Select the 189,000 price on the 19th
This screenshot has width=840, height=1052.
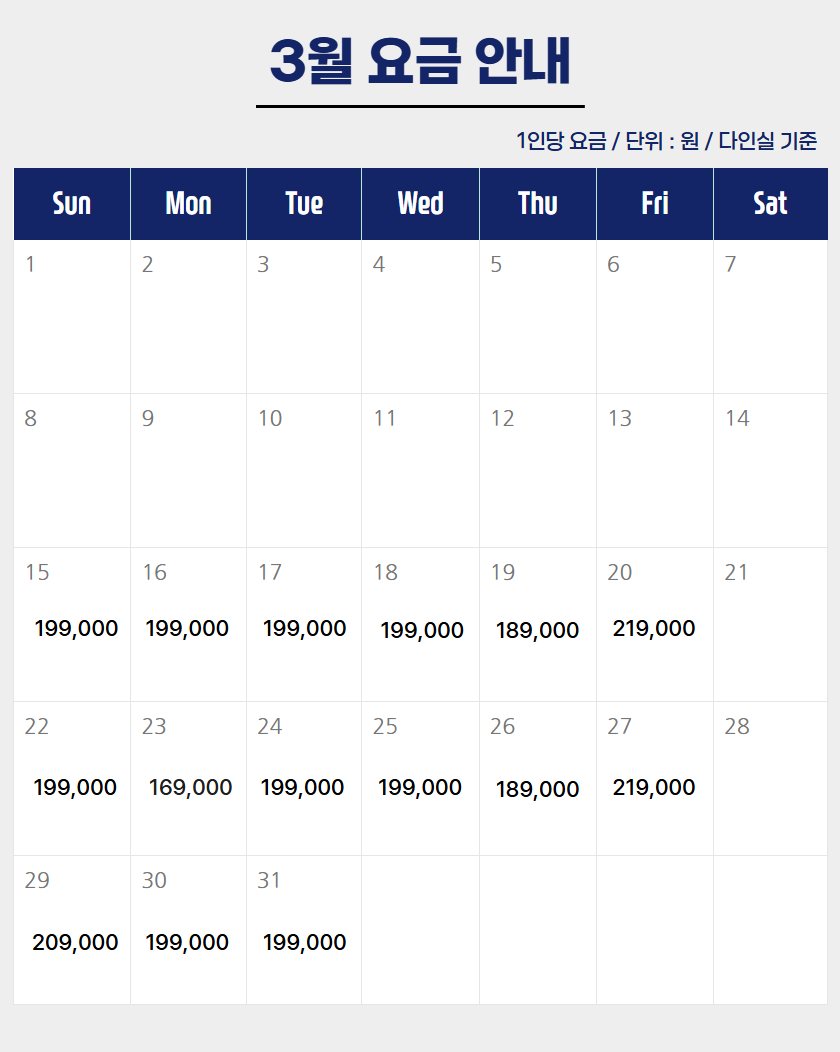537,631
